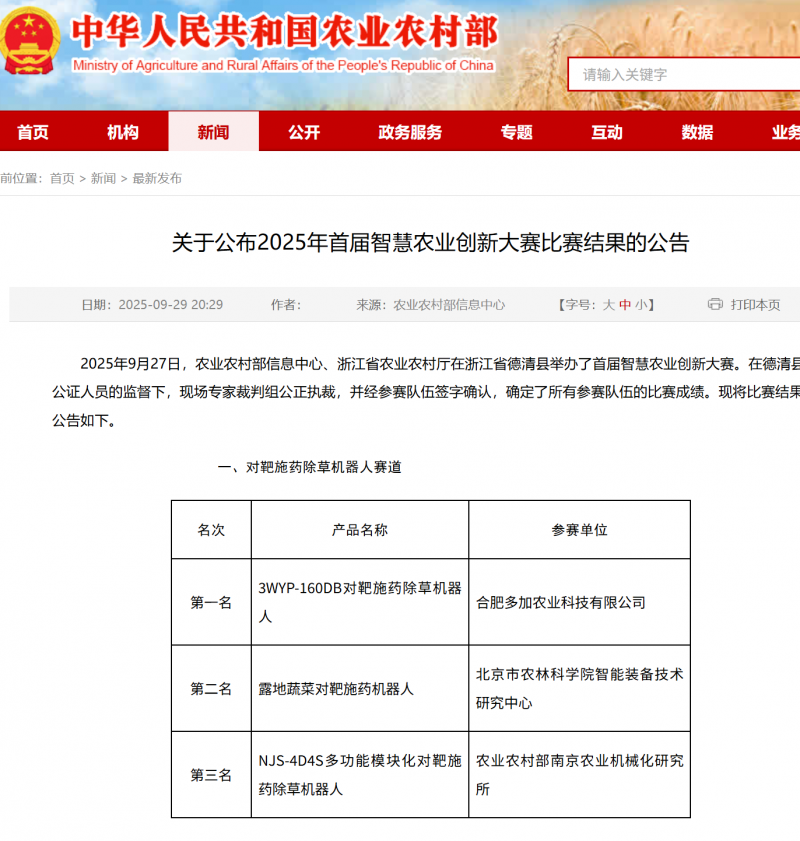The width and height of the screenshot is (800, 841).
Task: Click the 打印本页 print link
Action: [755, 305]
